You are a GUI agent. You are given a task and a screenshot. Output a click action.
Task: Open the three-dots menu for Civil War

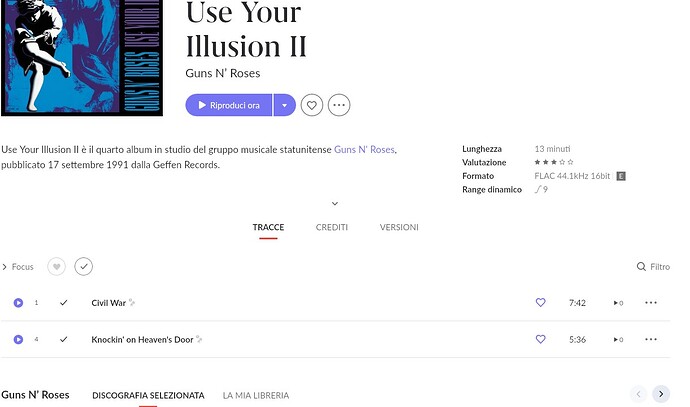(651, 303)
